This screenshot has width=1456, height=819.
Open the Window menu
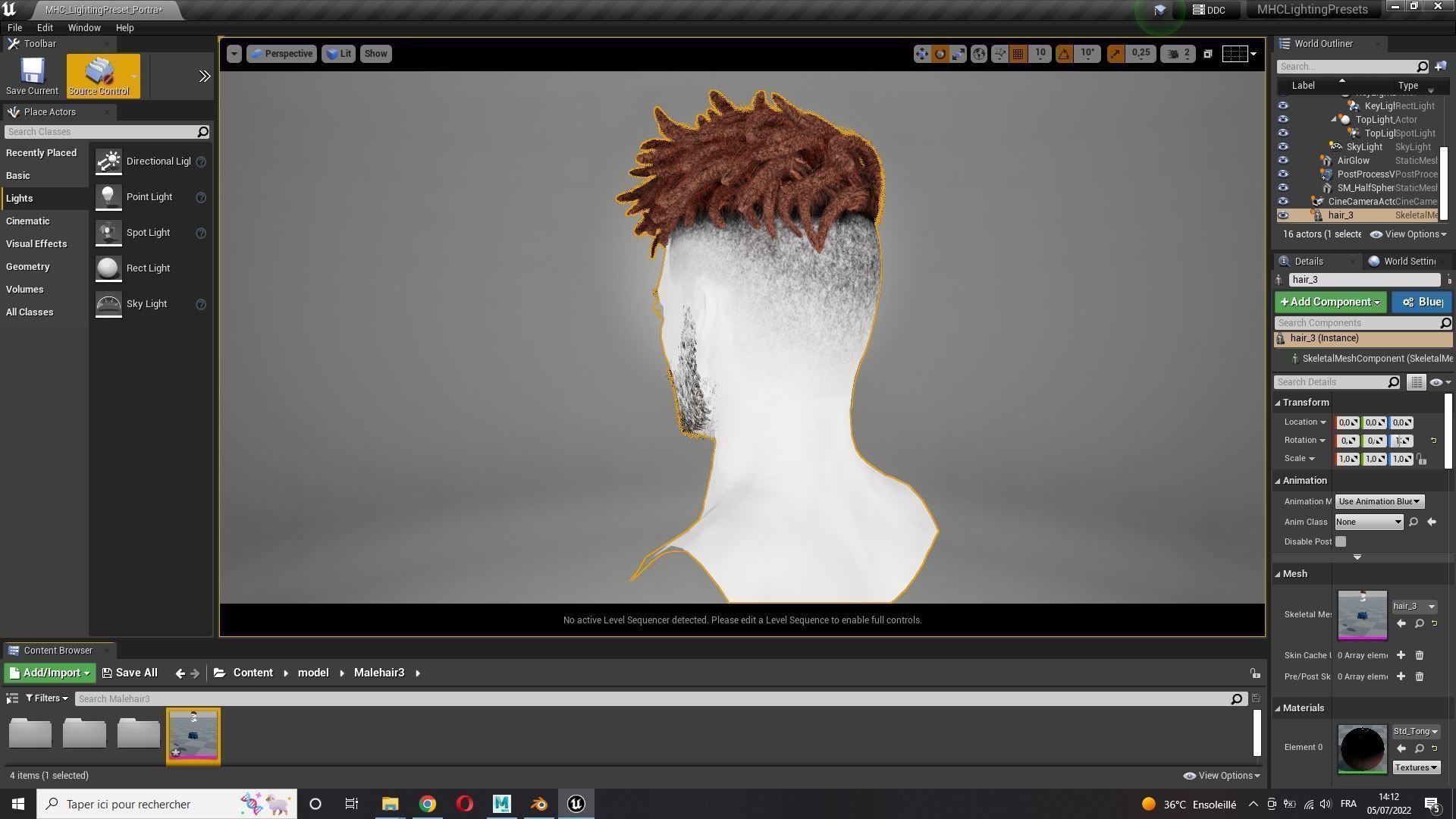point(83,27)
